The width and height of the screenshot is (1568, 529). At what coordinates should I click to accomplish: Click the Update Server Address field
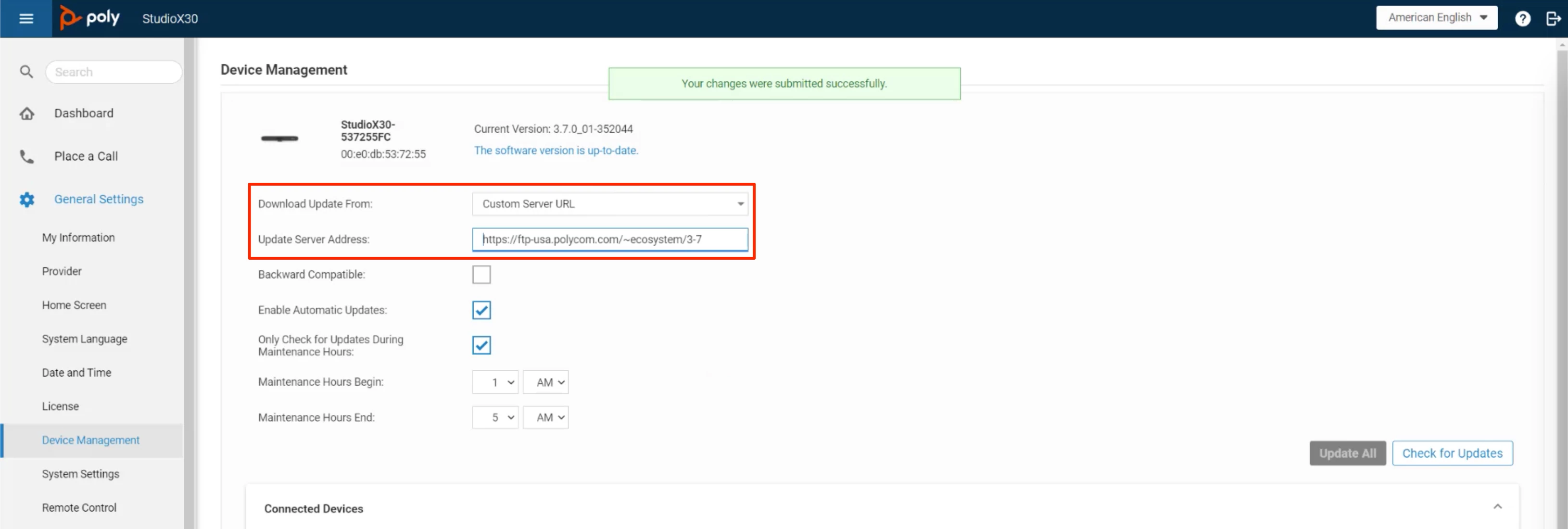tap(609, 239)
